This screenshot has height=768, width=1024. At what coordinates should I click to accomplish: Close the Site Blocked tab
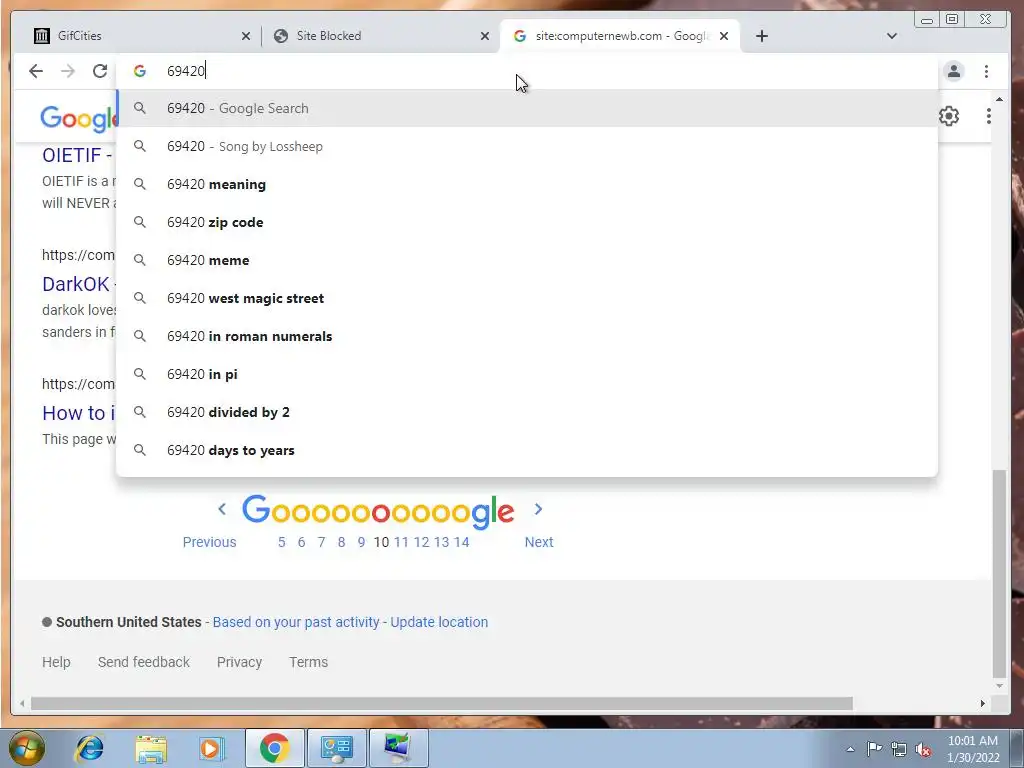tap(485, 36)
